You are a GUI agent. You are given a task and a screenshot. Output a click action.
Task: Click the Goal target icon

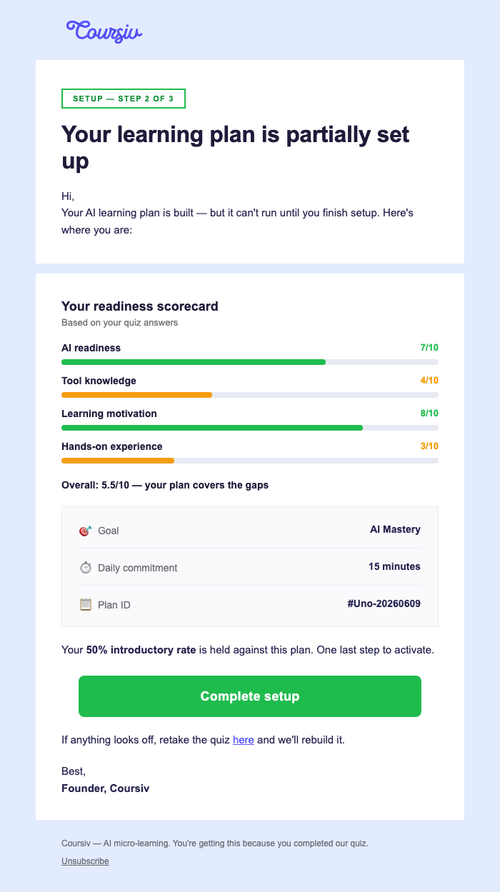(x=85, y=531)
